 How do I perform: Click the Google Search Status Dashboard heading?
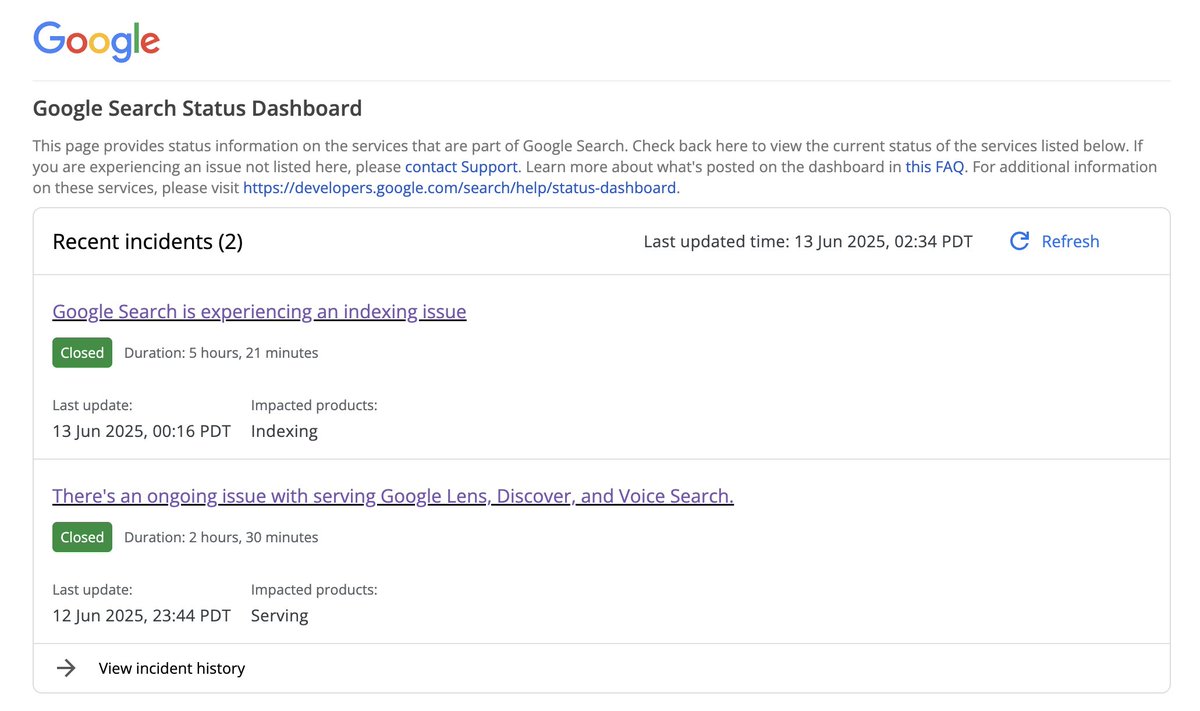[x=197, y=108]
